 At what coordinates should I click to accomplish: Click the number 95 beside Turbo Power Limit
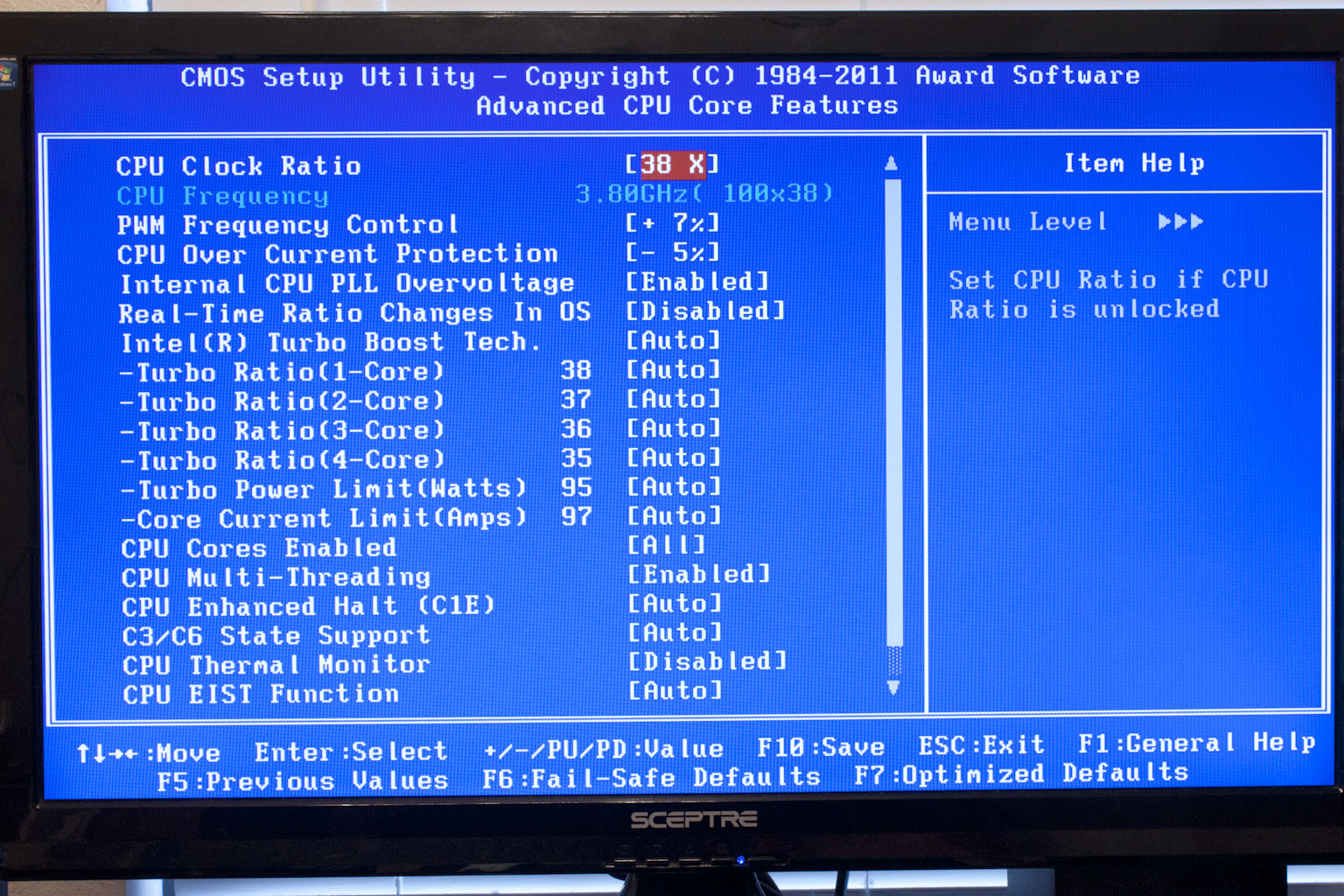576,487
